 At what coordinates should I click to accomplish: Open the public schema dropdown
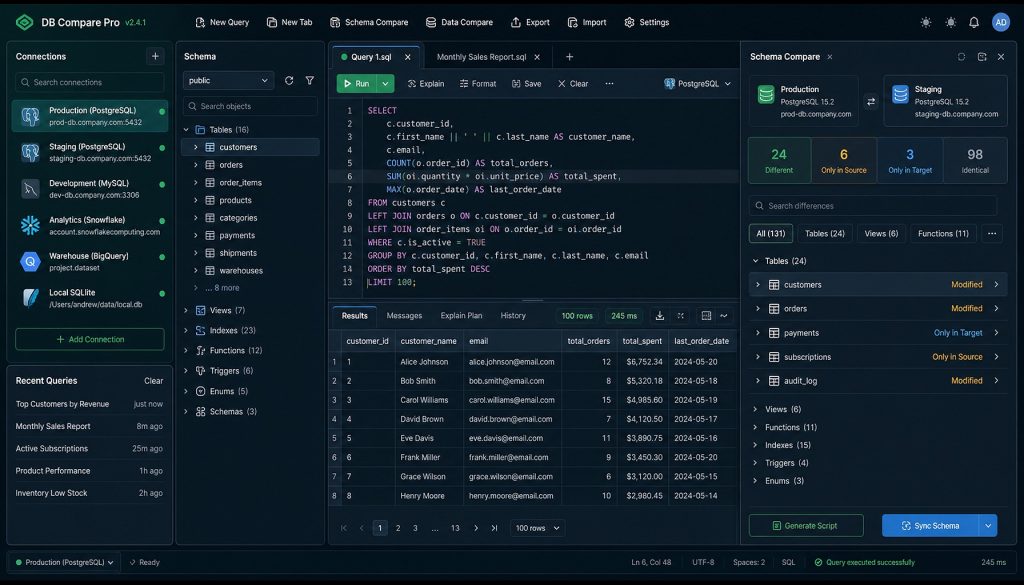coord(228,80)
